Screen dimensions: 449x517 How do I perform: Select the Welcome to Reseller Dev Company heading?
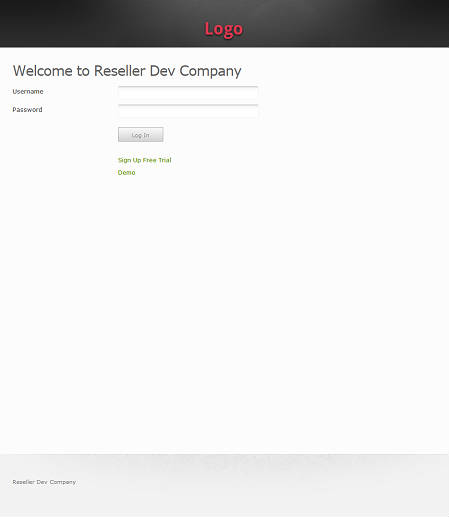pyautogui.click(x=127, y=71)
